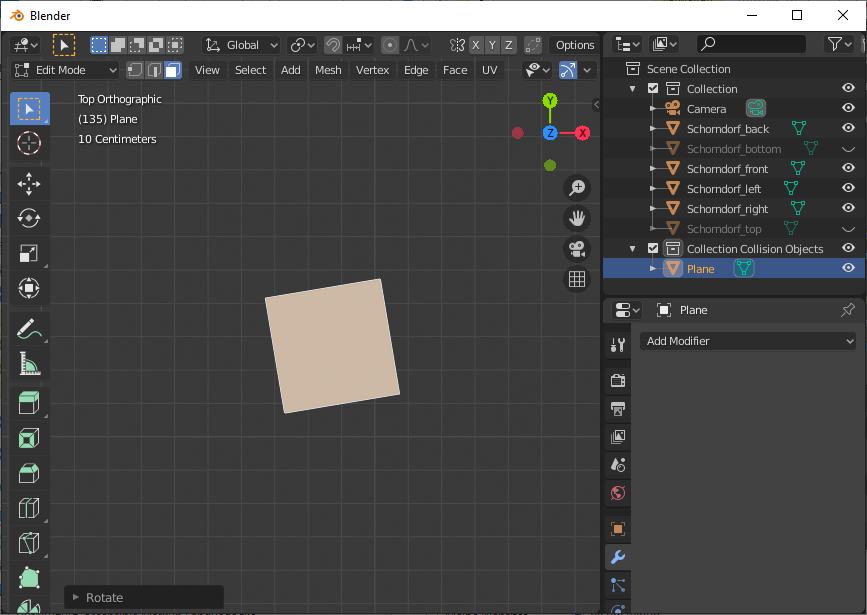Open Object properties tab
The image size is (867, 615).
click(618, 529)
